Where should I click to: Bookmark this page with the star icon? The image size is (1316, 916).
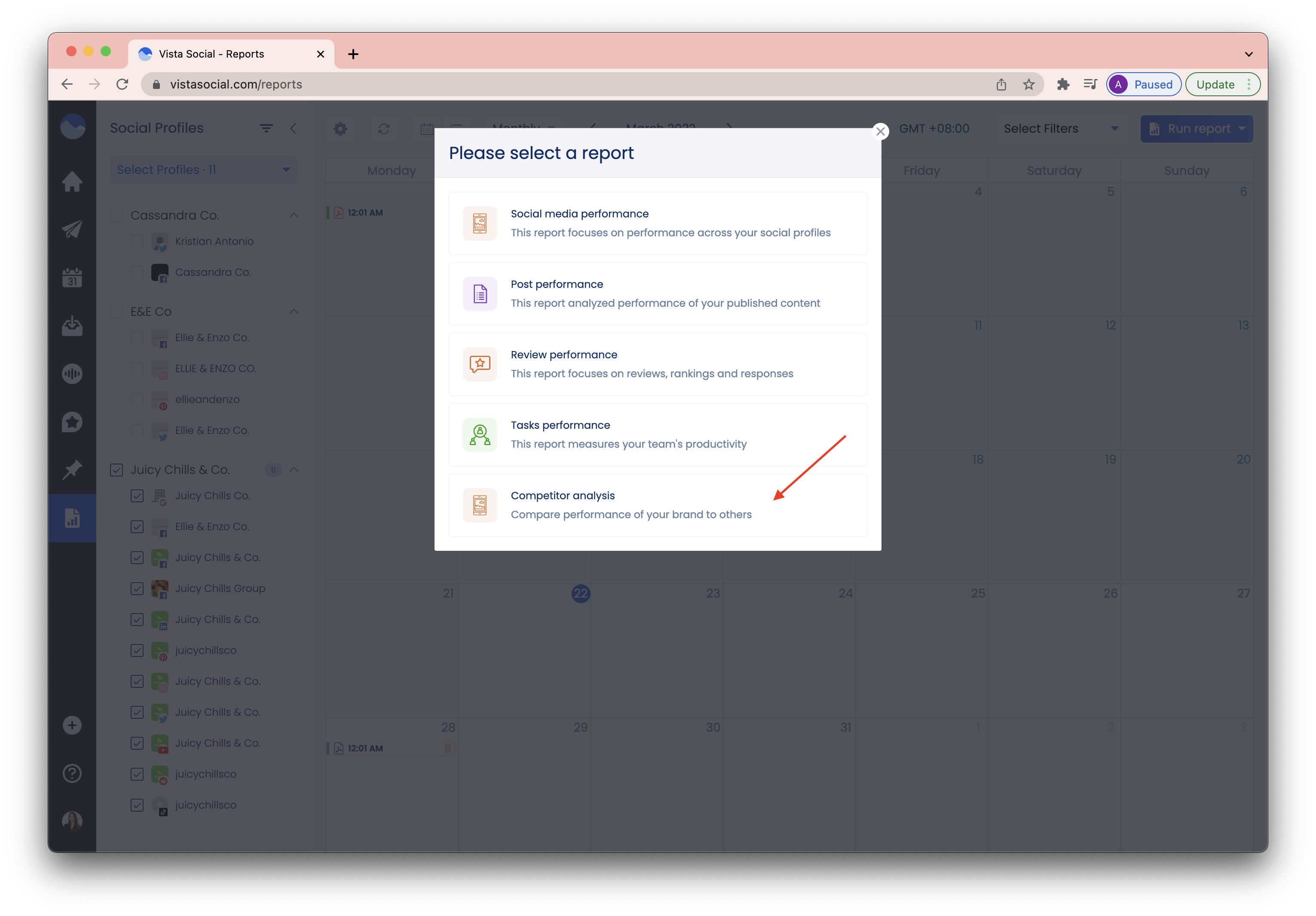pyautogui.click(x=1029, y=84)
